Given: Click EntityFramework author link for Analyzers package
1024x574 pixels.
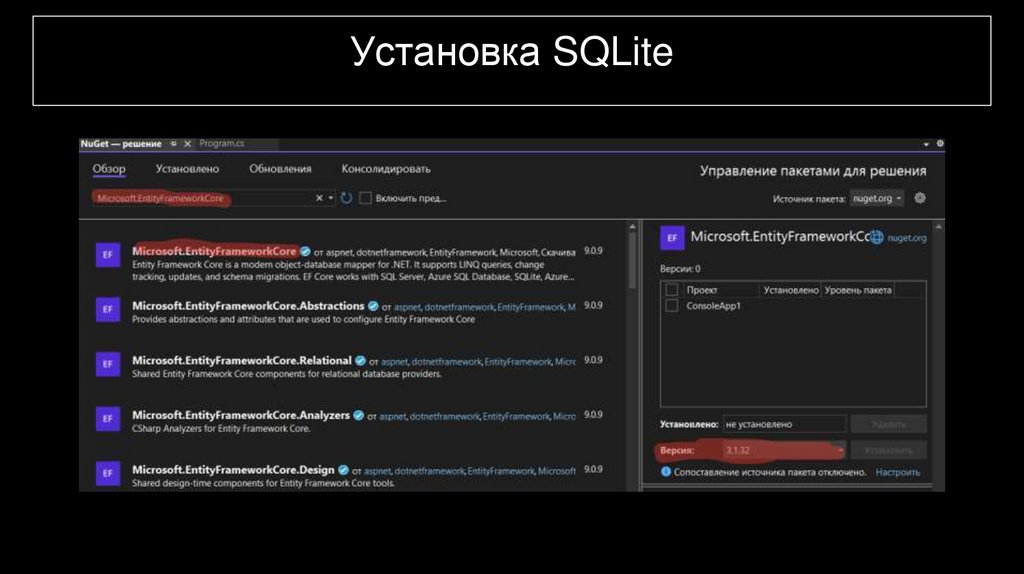Looking at the screenshot, I should [x=516, y=417].
